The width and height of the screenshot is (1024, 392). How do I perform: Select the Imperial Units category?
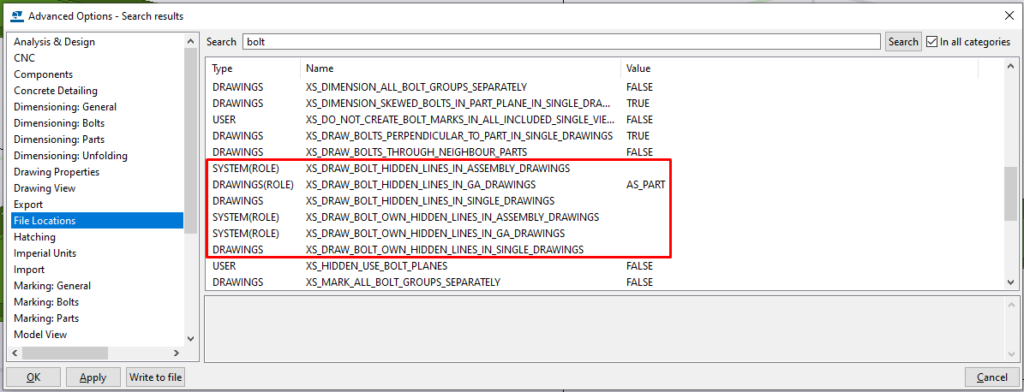pyautogui.click(x=44, y=253)
